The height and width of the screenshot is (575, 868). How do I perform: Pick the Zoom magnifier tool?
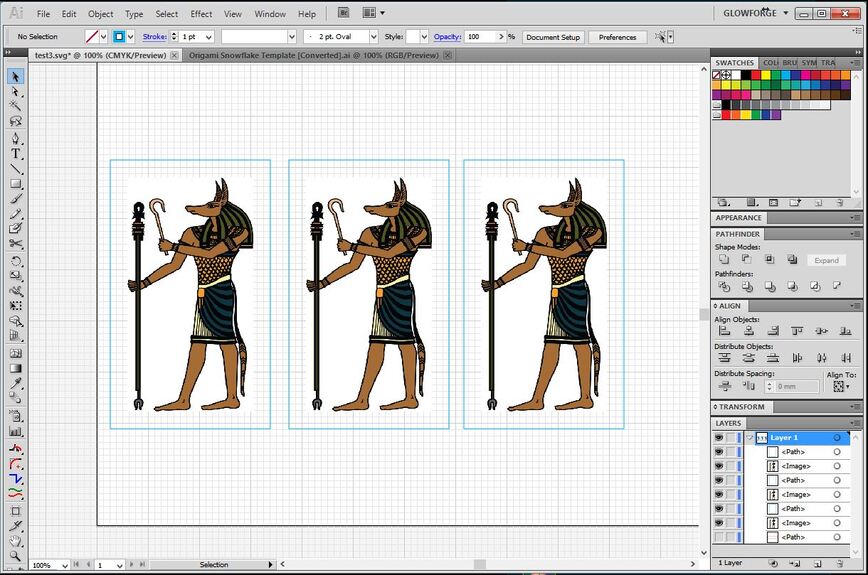pyautogui.click(x=16, y=555)
